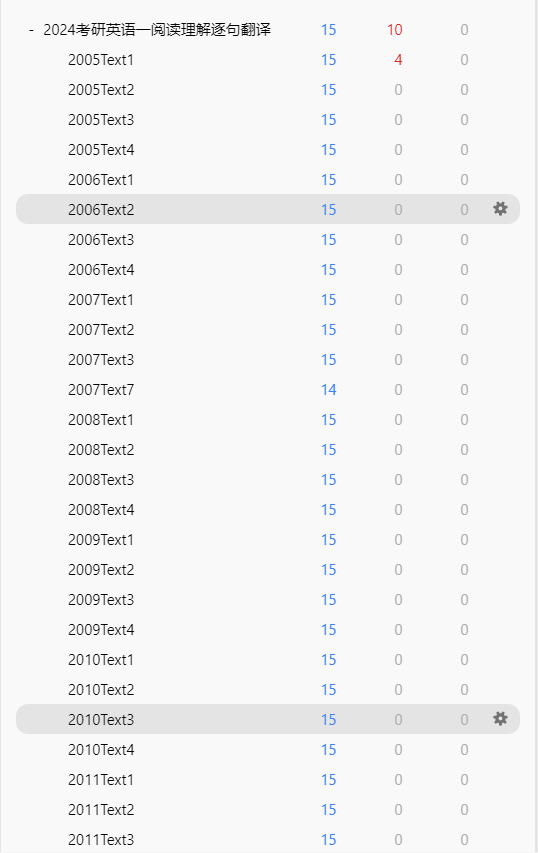
Task: Click blue new count for 2006Text1
Action: pyautogui.click(x=329, y=180)
